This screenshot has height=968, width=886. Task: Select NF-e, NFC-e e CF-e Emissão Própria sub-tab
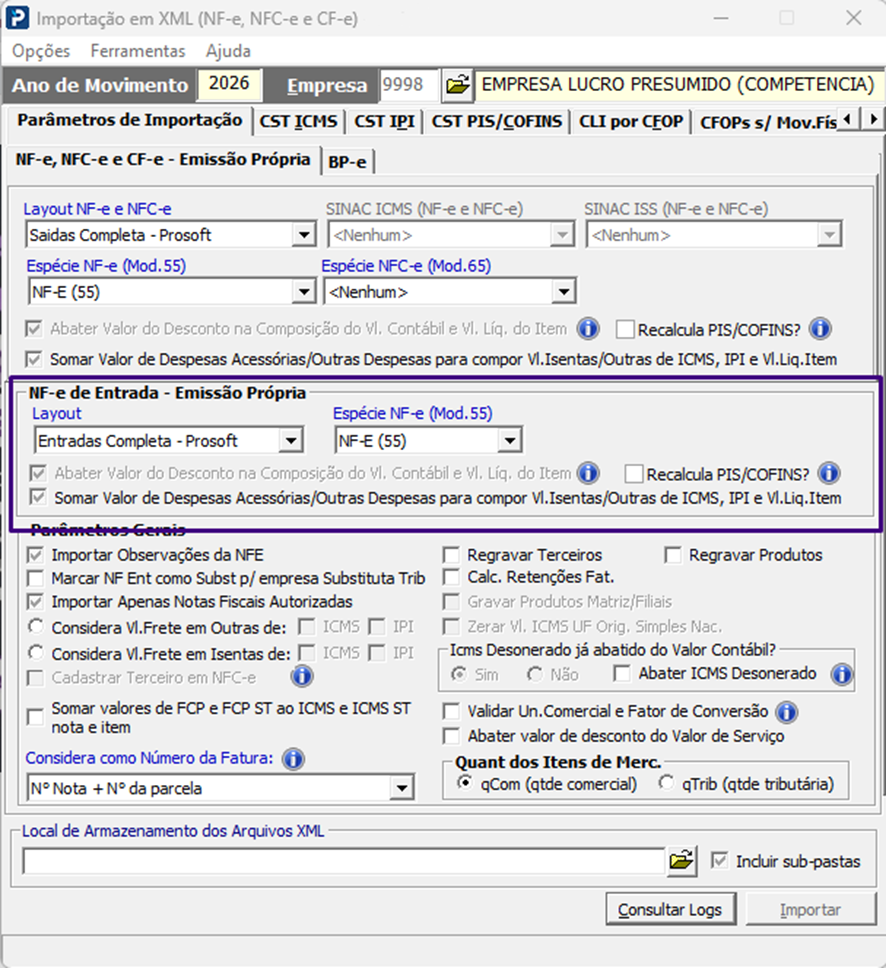[x=163, y=159]
